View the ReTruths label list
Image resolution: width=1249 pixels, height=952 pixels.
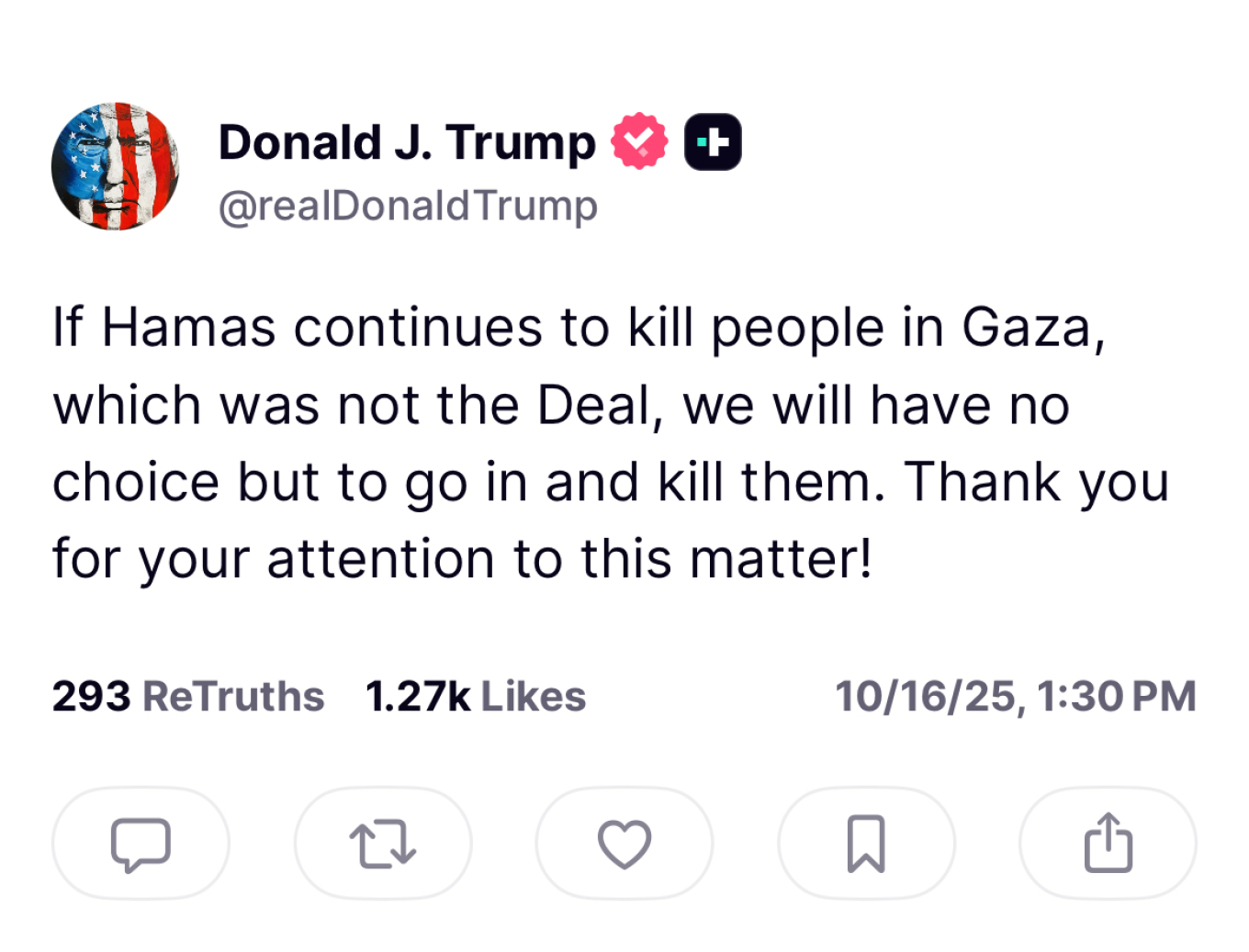(x=233, y=696)
